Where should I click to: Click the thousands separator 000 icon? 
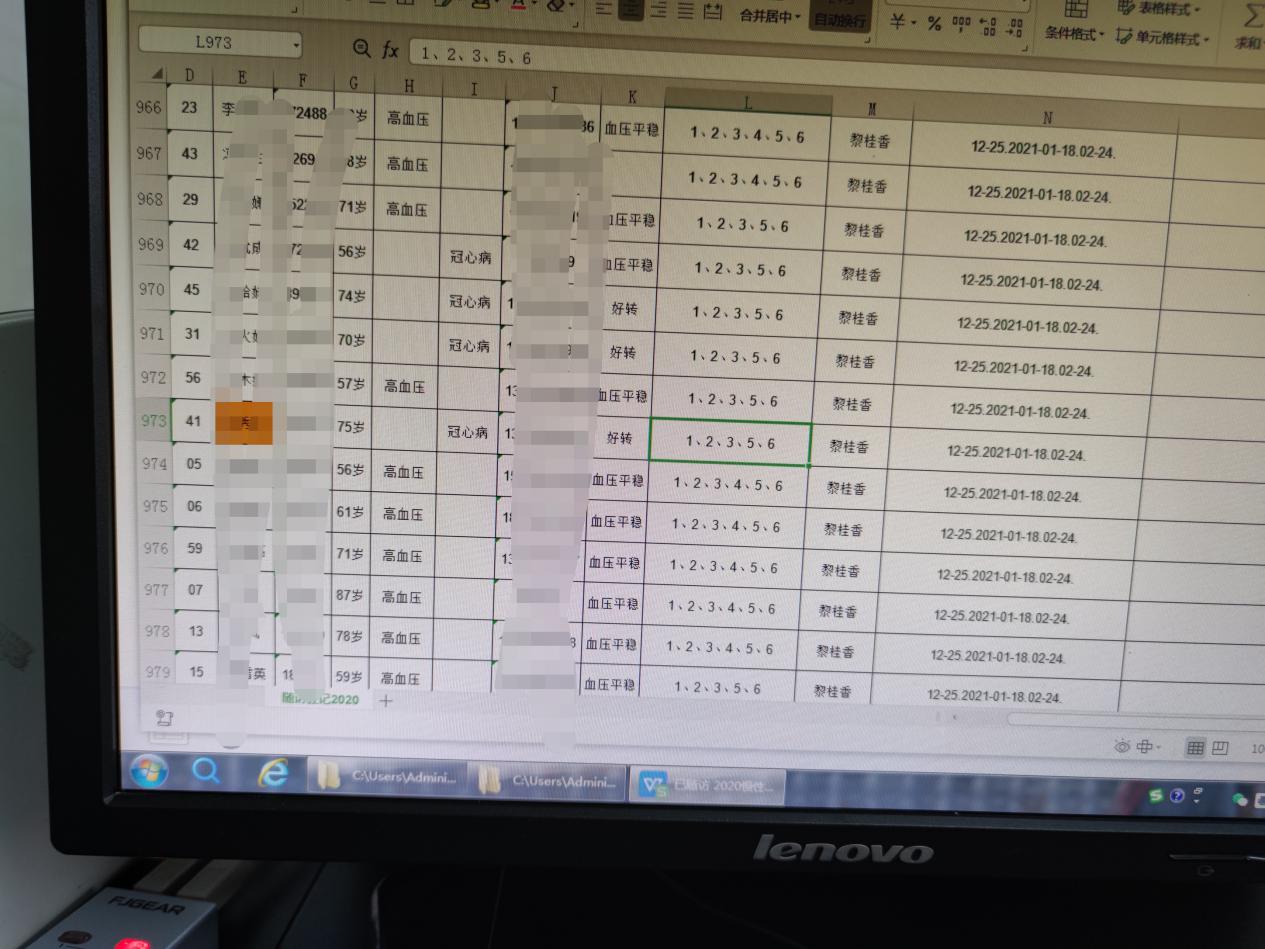point(962,25)
